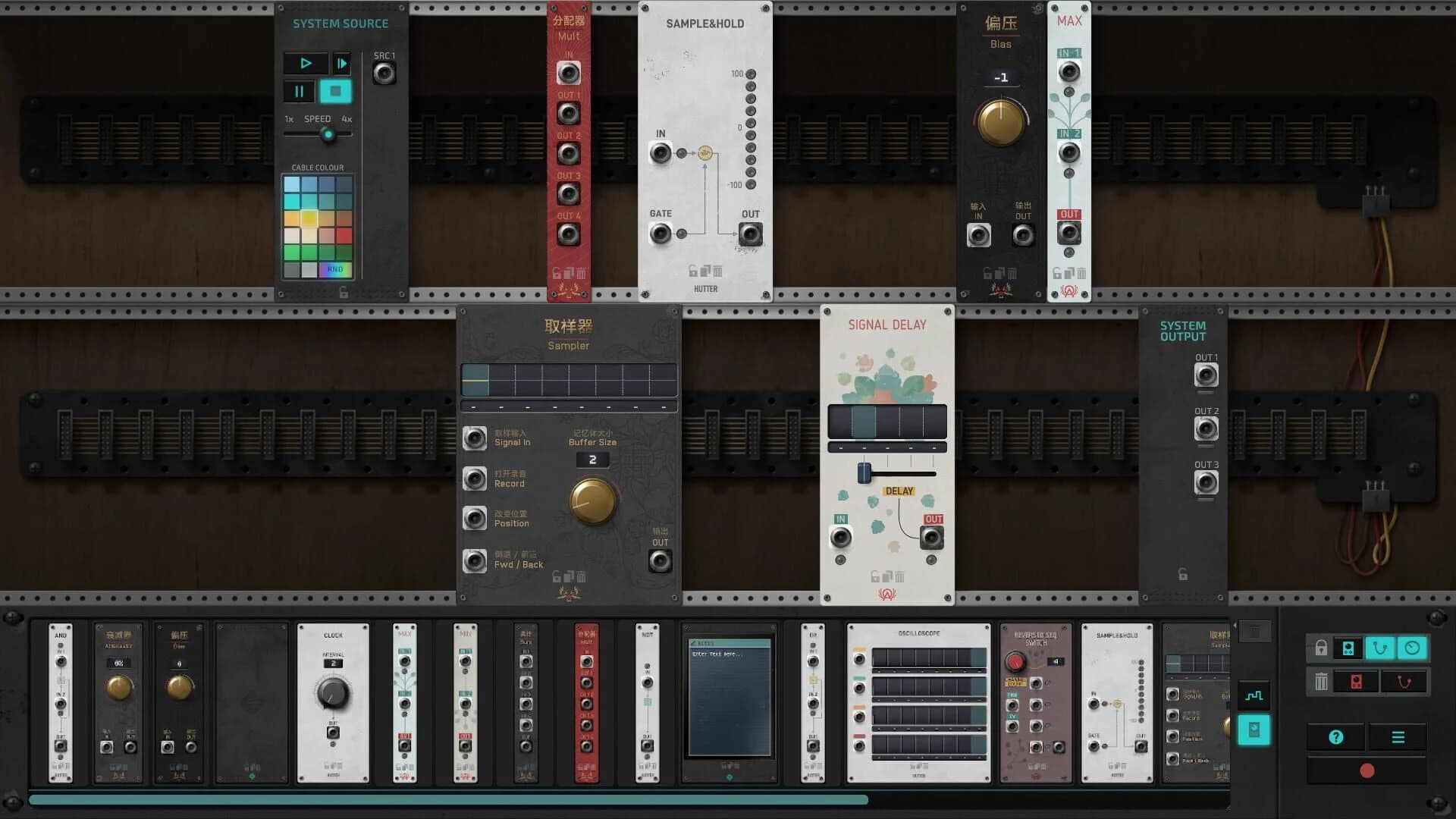1456x819 pixels.
Task: Select the NOT module in the shelf
Action: (647, 701)
